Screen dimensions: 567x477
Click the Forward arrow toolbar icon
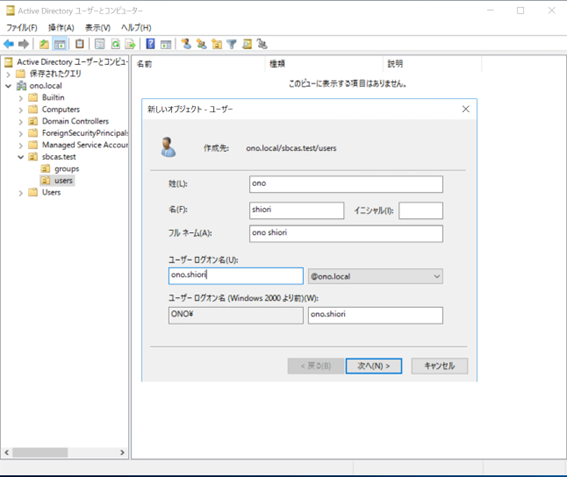[24, 44]
